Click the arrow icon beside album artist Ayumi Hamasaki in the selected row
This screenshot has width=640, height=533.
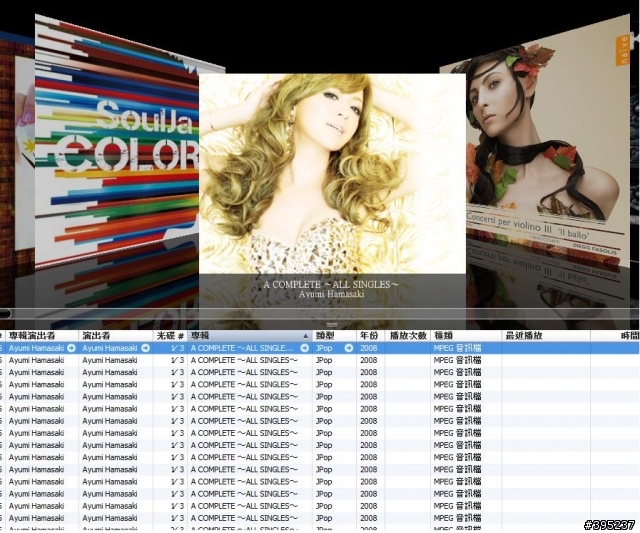coord(71,348)
